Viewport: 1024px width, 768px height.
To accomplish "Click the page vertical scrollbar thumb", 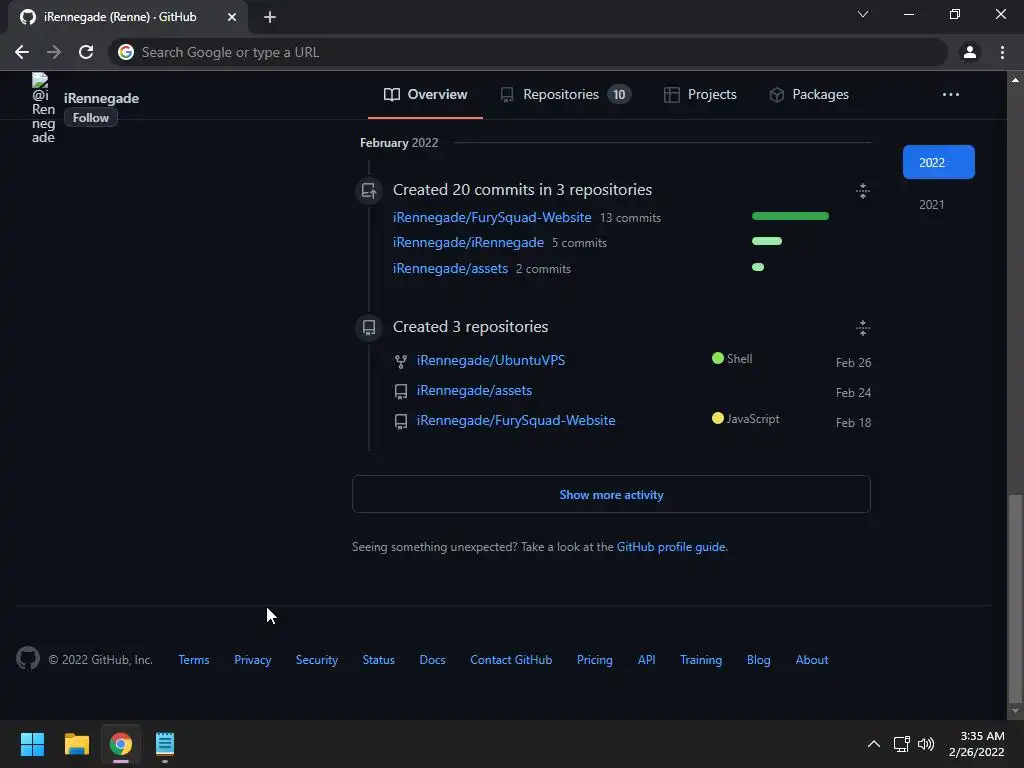I will (x=1015, y=598).
